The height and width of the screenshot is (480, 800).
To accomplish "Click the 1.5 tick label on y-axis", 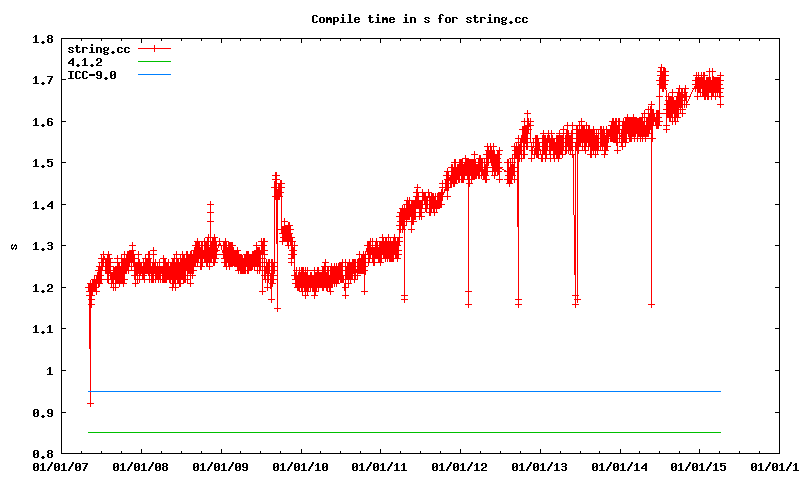I will 43,163.
